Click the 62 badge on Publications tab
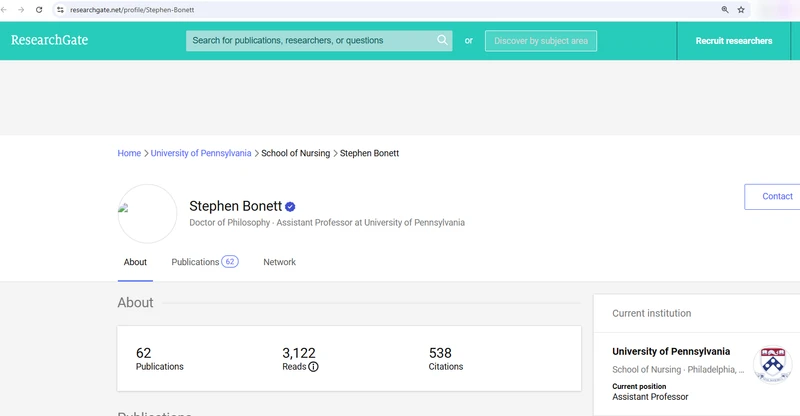The width and height of the screenshot is (800, 416). (230, 262)
